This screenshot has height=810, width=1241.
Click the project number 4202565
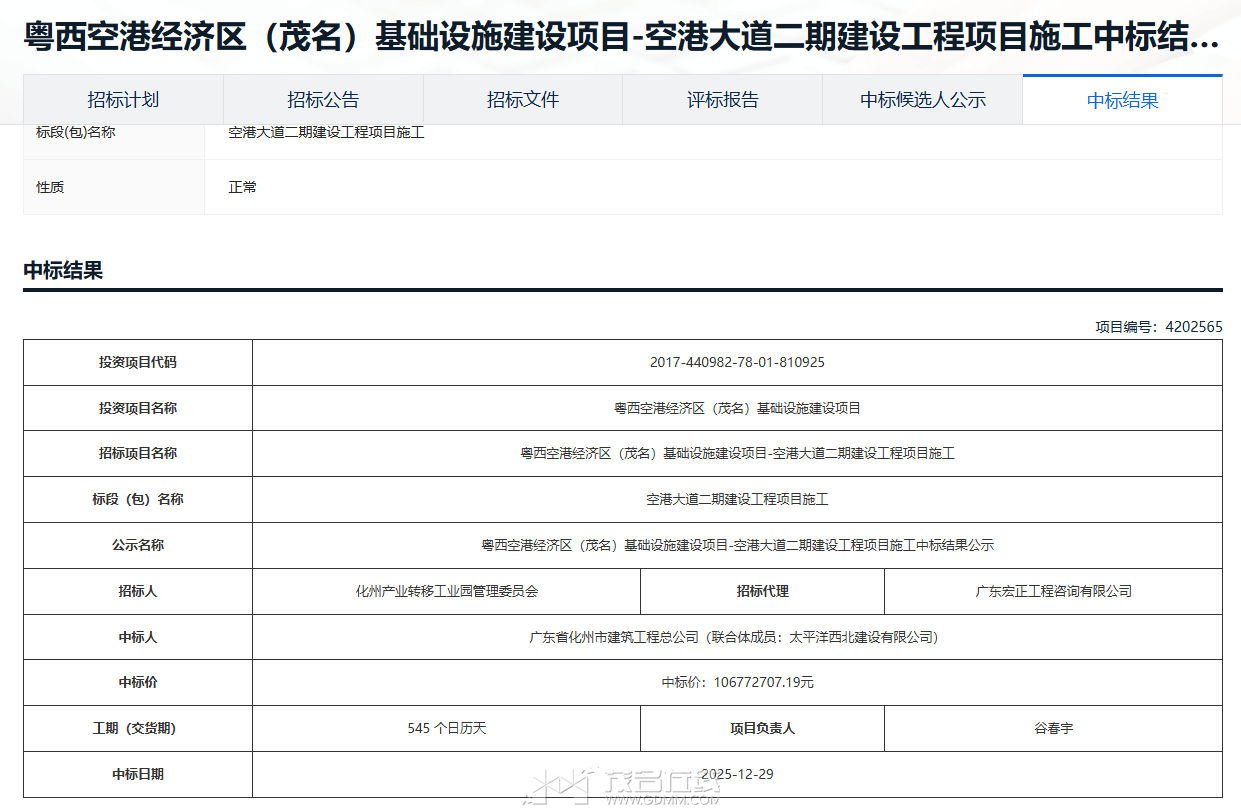pos(1193,327)
